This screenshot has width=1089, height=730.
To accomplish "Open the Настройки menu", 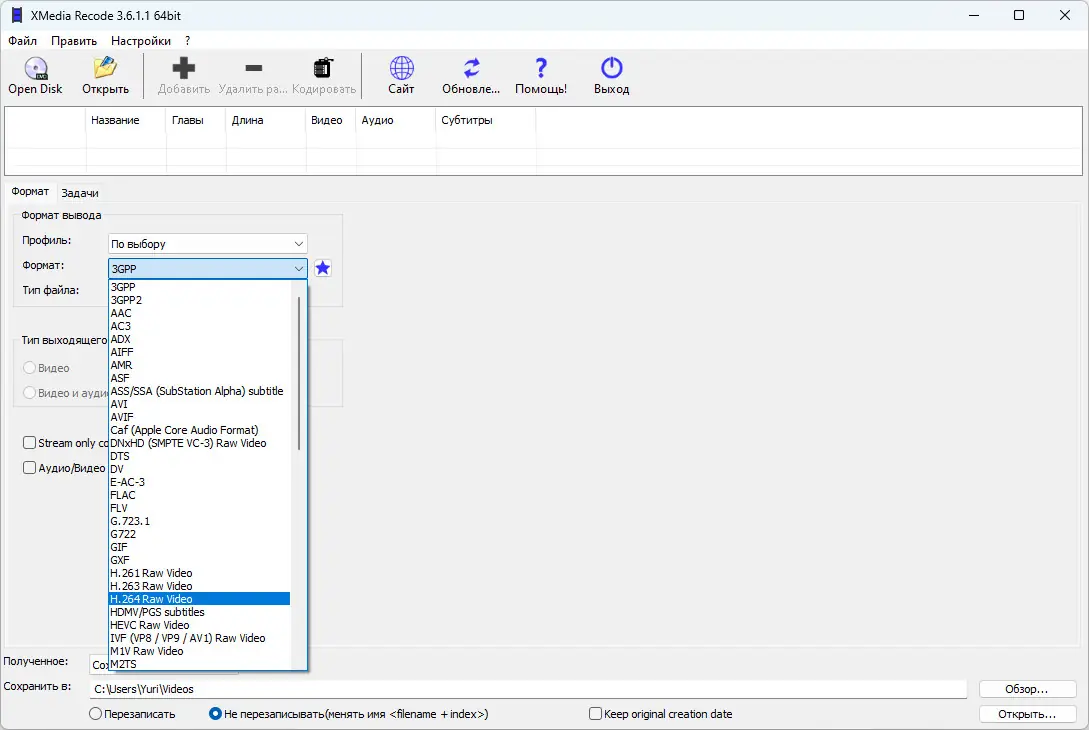I will tap(140, 41).
